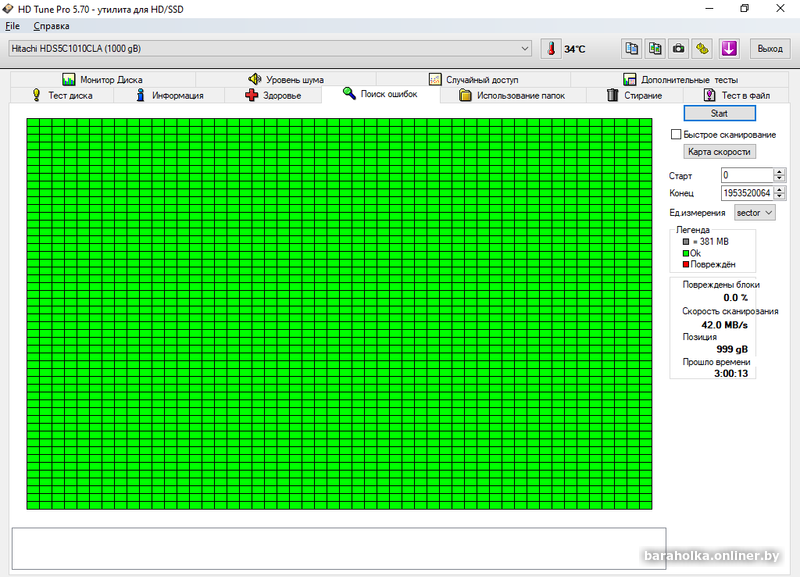Switch to the Здоровье tab
Viewport: 800px width, 577px height.
coord(273,95)
